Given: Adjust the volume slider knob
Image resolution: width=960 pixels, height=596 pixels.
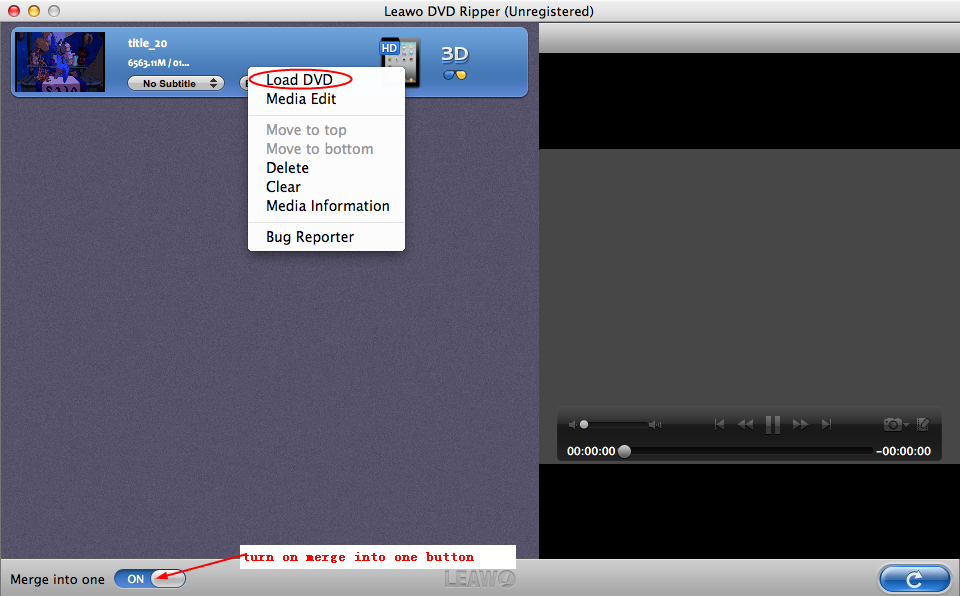Looking at the screenshot, I should coord(584,424).
